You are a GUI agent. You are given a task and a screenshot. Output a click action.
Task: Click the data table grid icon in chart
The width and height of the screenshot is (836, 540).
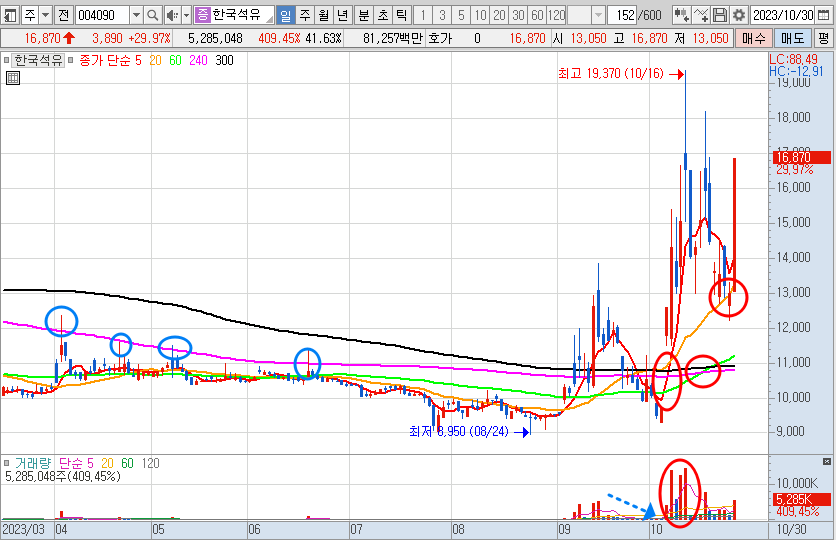click(x=13, y=78)
